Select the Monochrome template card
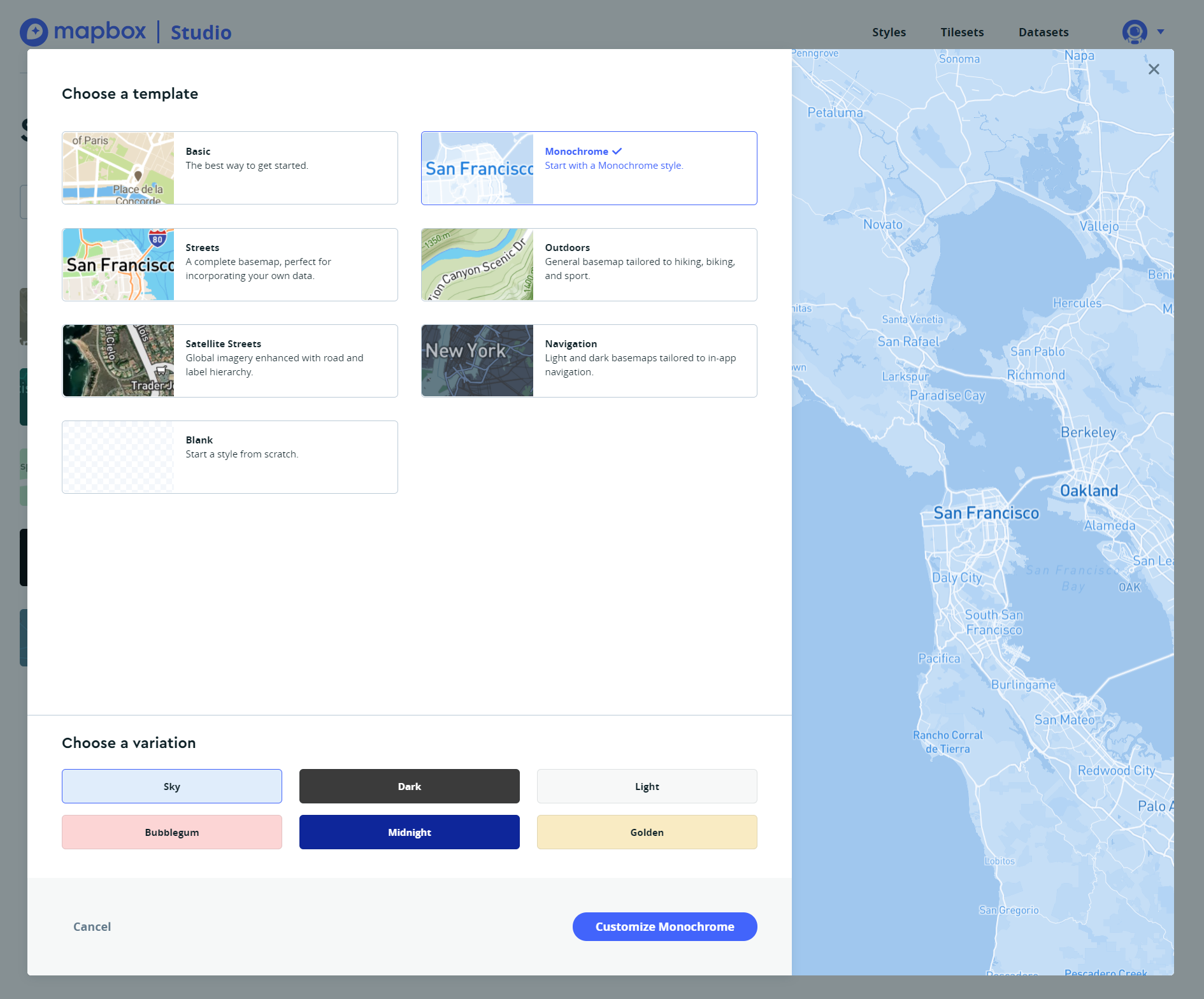1204x999 pixels. pyautogui.click(x=589, y=168)
